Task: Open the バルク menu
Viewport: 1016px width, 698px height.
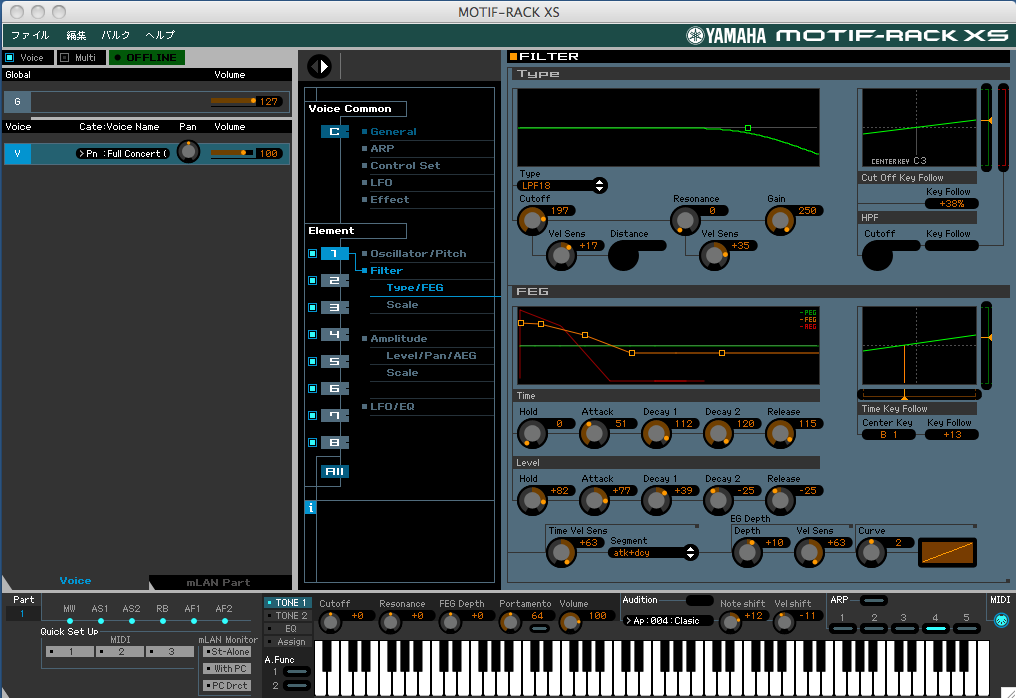Action: 115,35
